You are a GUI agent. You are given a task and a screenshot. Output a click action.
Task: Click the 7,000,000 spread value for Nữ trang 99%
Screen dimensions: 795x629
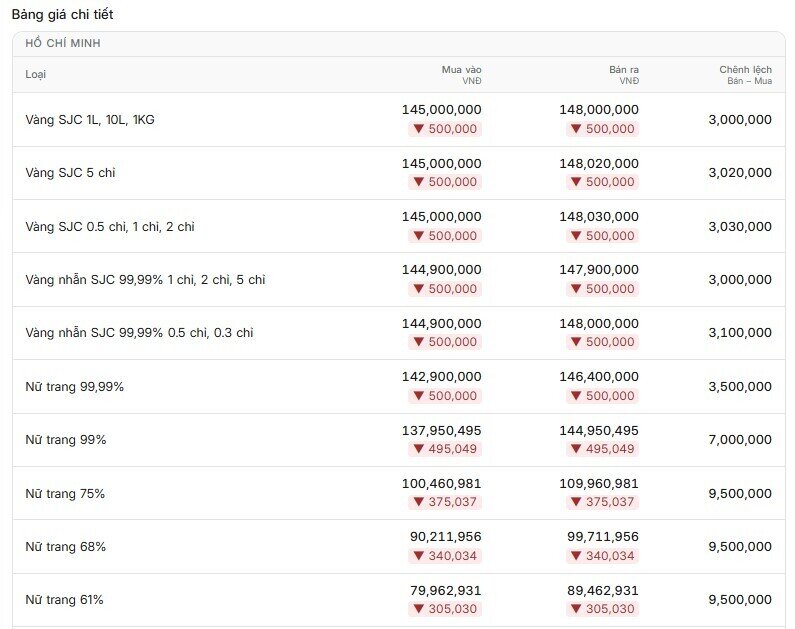click(740, 440)
